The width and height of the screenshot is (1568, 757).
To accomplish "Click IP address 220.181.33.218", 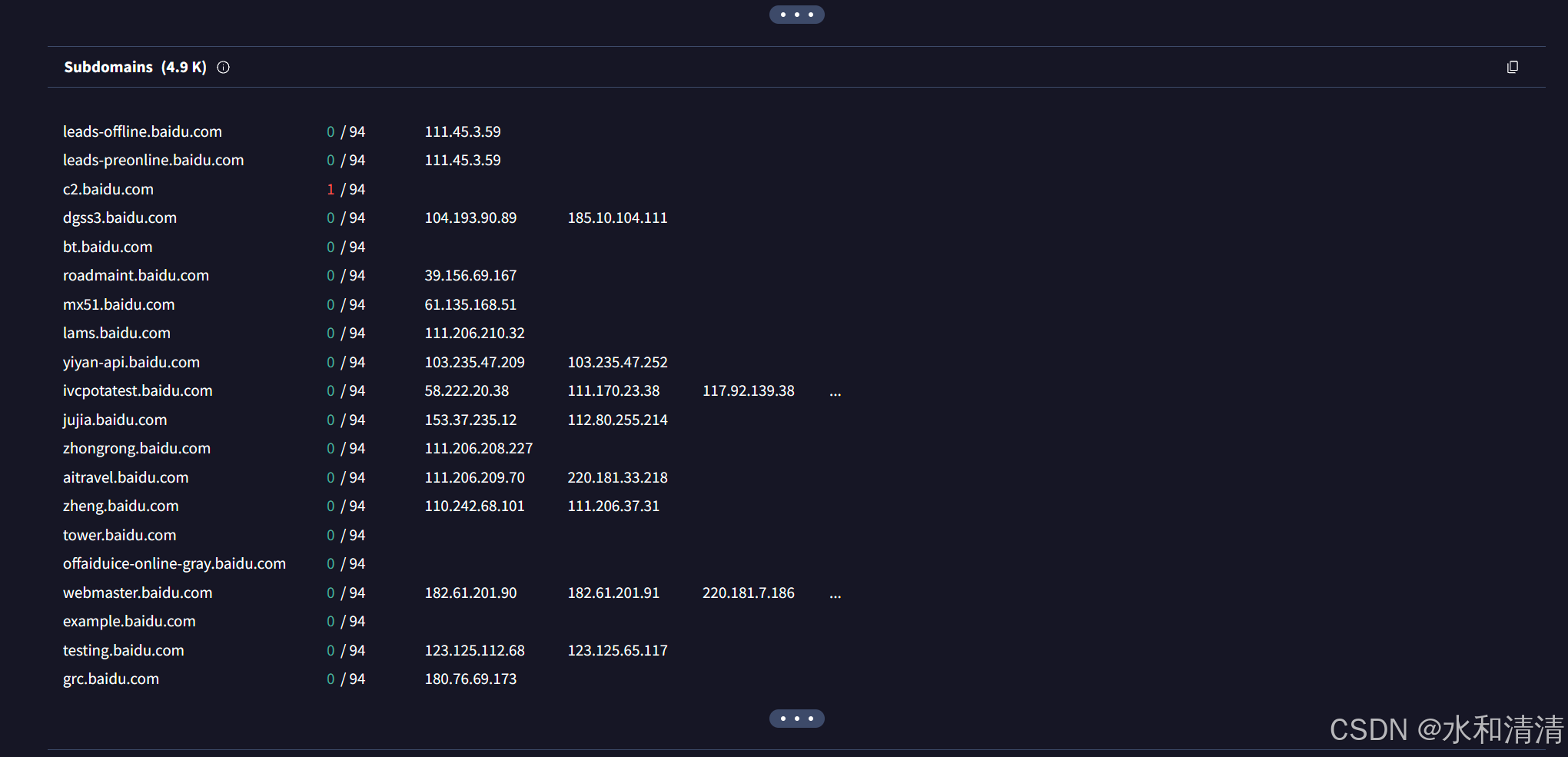I will [617, 477].
